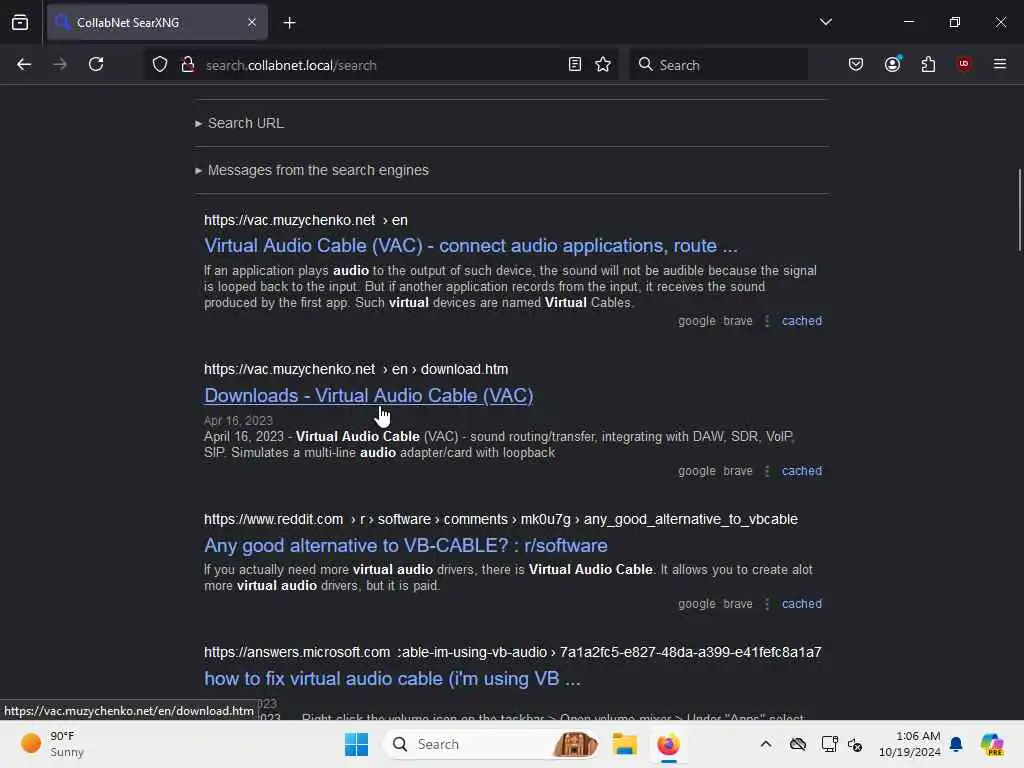
Task: Open more options dots for reddit result
Action: pyautogui.click(x=767, y=605)
